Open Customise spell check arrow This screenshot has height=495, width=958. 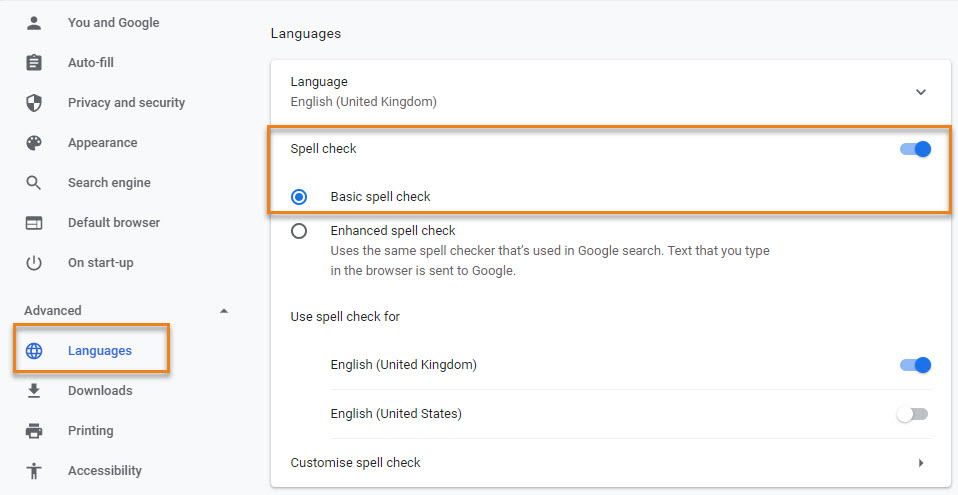921,463
